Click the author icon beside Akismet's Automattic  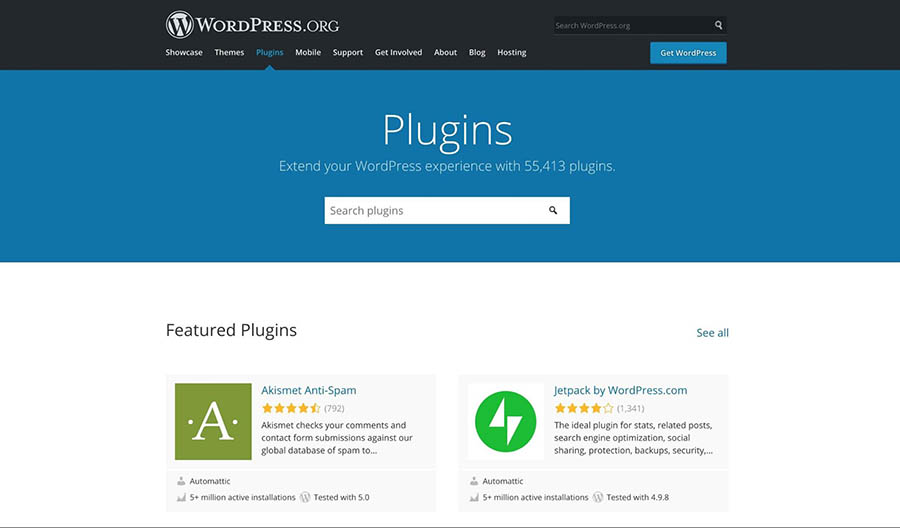(x=181, y=481)
